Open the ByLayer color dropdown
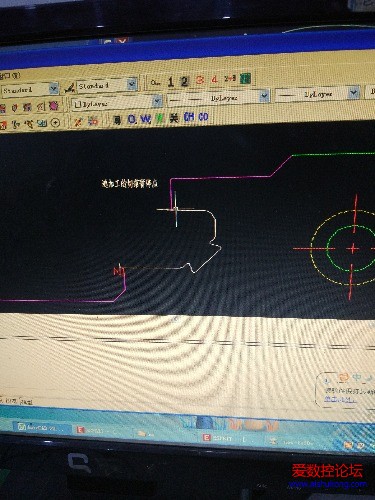The width and height of the screenshot is (375, 500). click(157, 101)
